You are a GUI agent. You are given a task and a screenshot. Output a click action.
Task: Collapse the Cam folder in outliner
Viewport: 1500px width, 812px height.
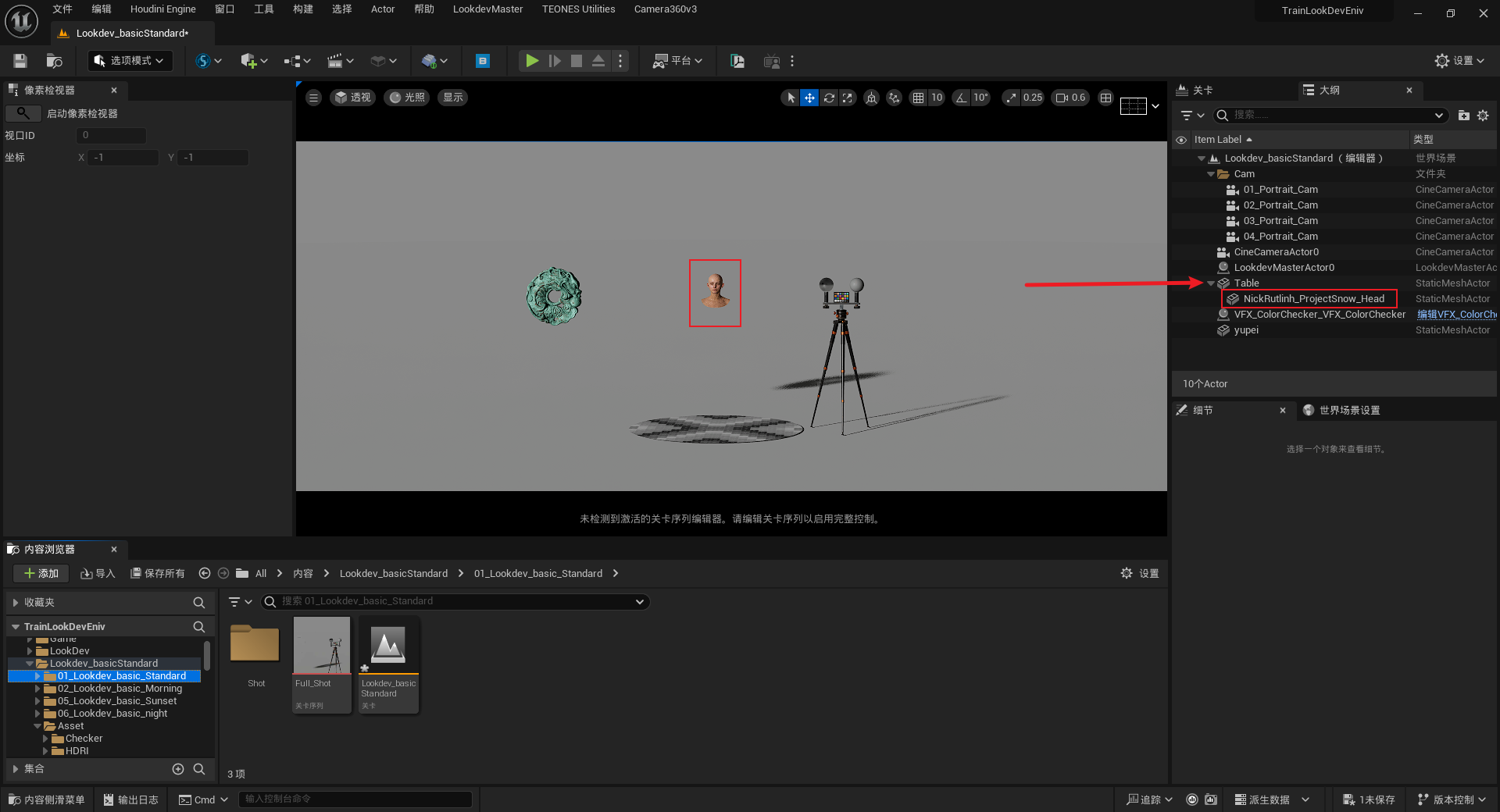tap(1211, 174)
